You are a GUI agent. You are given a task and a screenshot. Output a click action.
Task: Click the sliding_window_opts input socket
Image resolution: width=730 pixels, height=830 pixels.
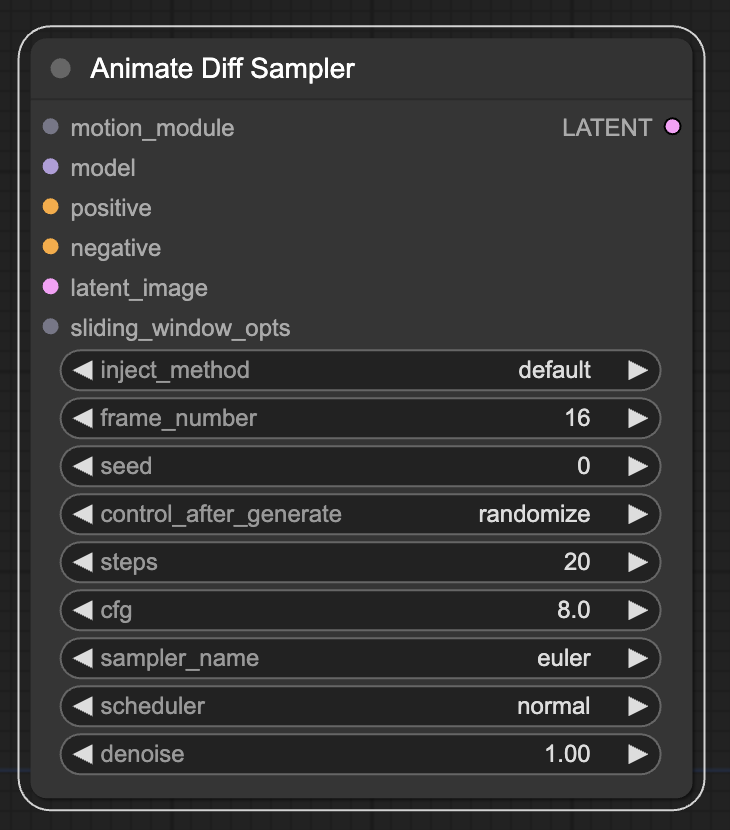pyautogui.click(x=51, y=328)
